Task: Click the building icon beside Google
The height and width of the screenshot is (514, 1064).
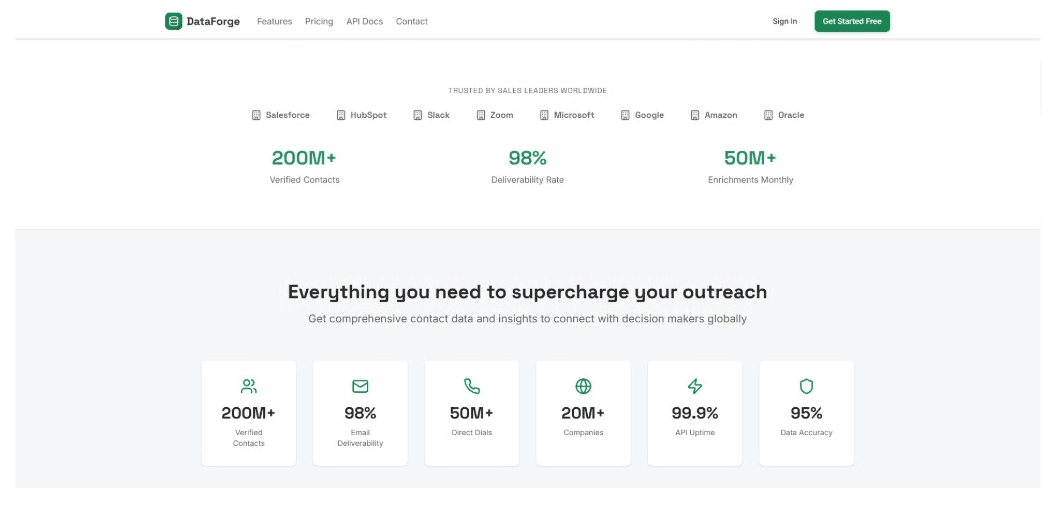Action: (x=625, y=115)
